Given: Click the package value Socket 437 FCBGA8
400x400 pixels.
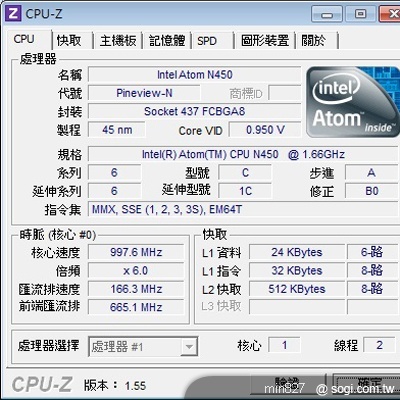Looking at the screenshot, I should point(195,111).
